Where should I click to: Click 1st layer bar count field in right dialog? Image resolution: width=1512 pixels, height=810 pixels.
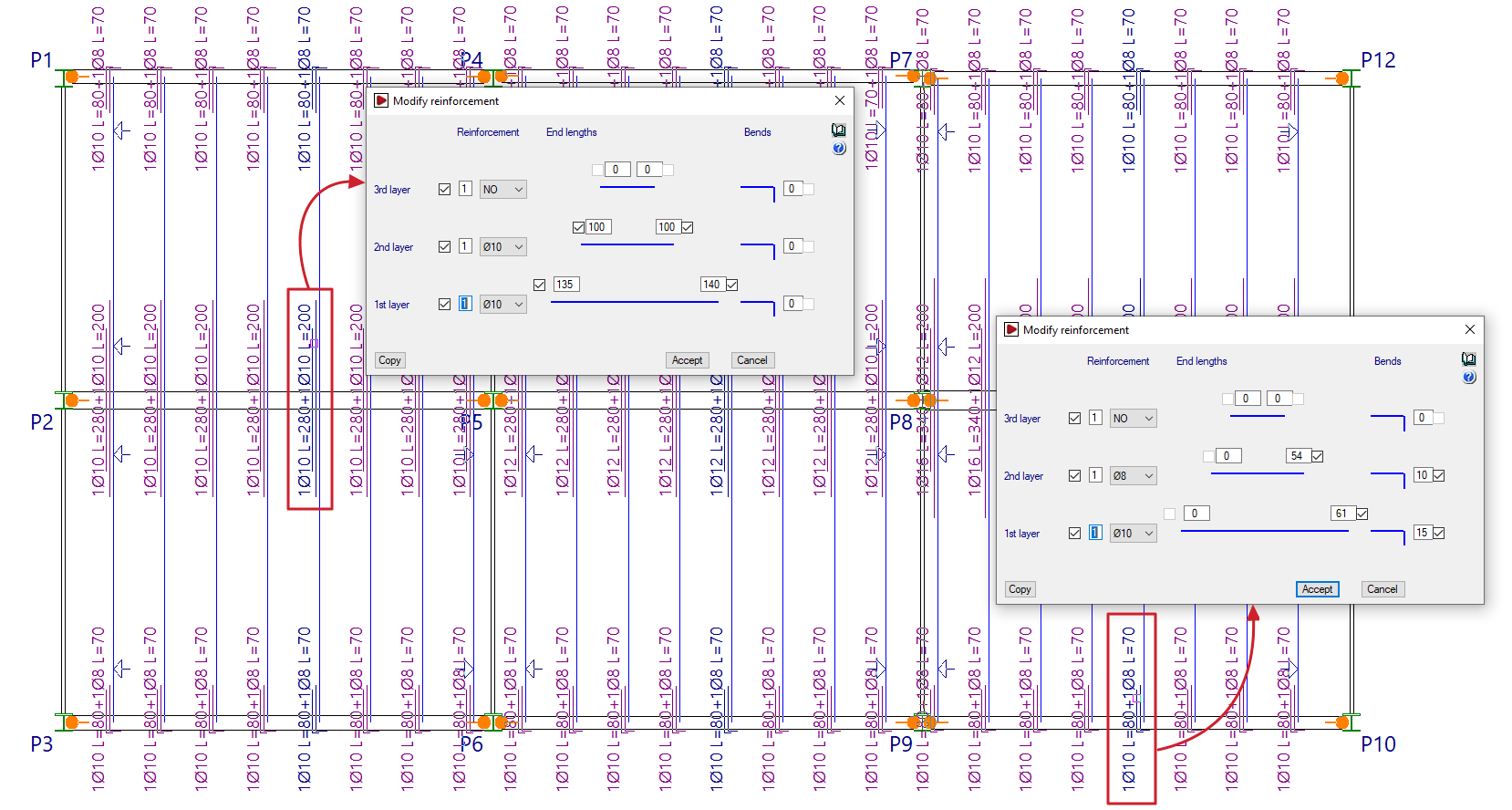click(1095, 533)
